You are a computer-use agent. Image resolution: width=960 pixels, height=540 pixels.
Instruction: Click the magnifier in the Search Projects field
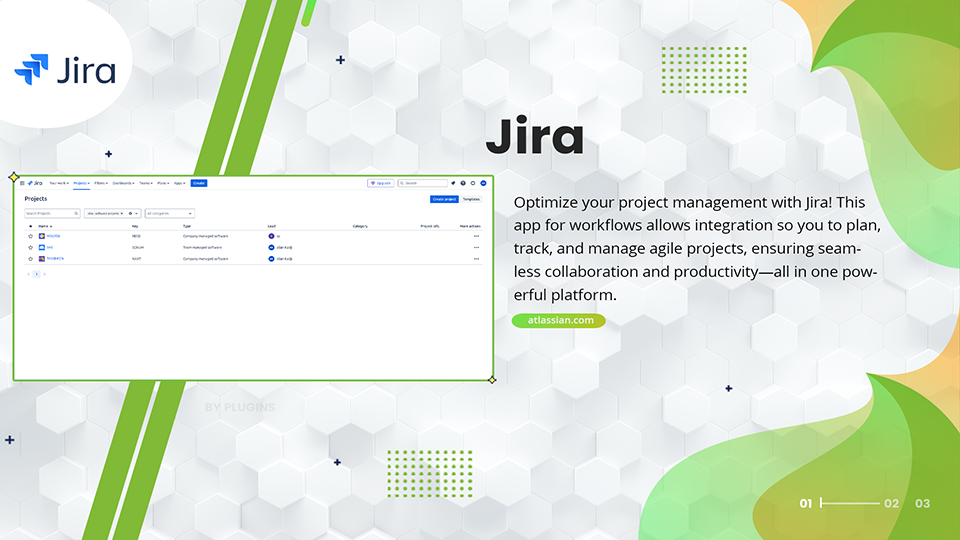76,214
